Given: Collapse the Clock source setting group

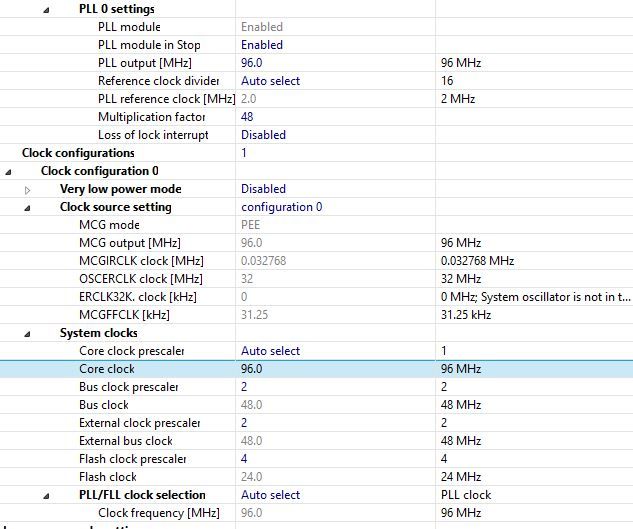Looking at the screenshot, I should (x=28, y=207).
